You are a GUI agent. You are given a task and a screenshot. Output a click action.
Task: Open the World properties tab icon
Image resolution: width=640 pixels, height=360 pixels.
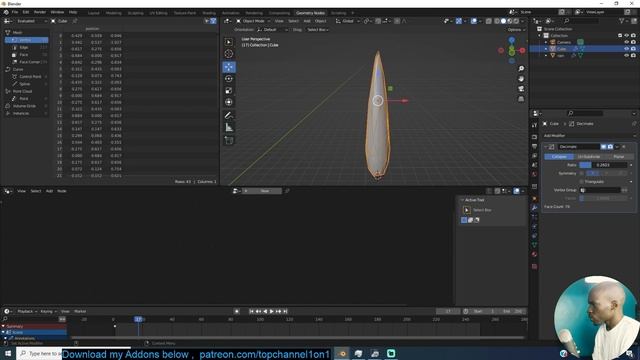535,174
